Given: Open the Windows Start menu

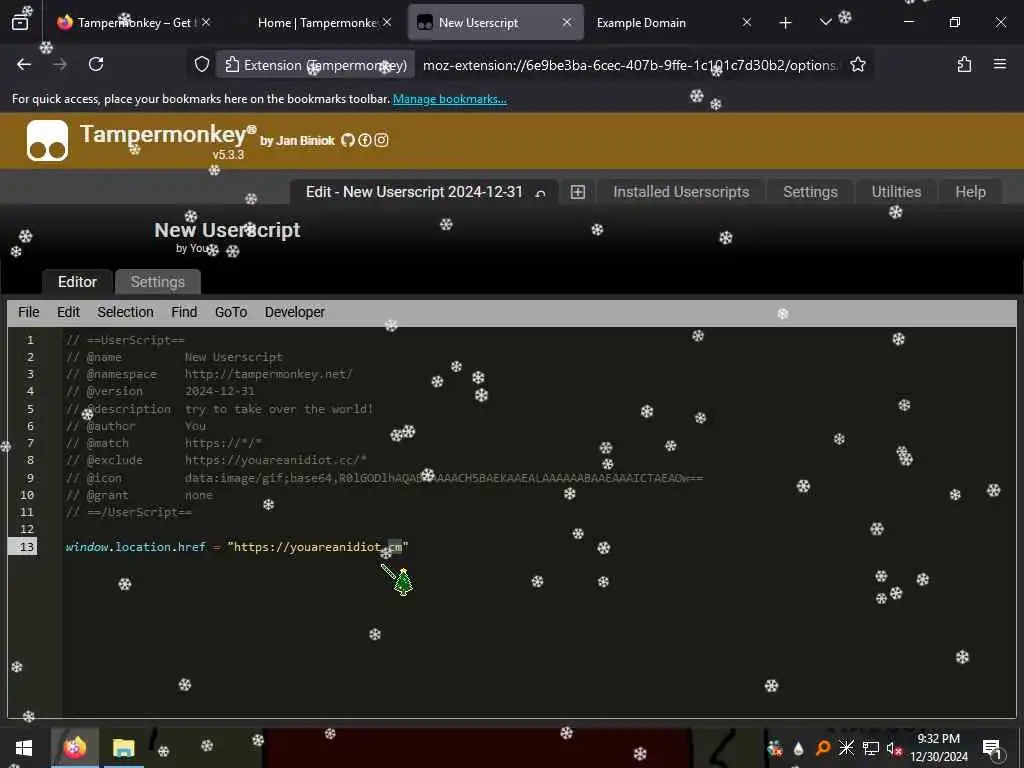Looking at the screenshot, I should 24,748.
